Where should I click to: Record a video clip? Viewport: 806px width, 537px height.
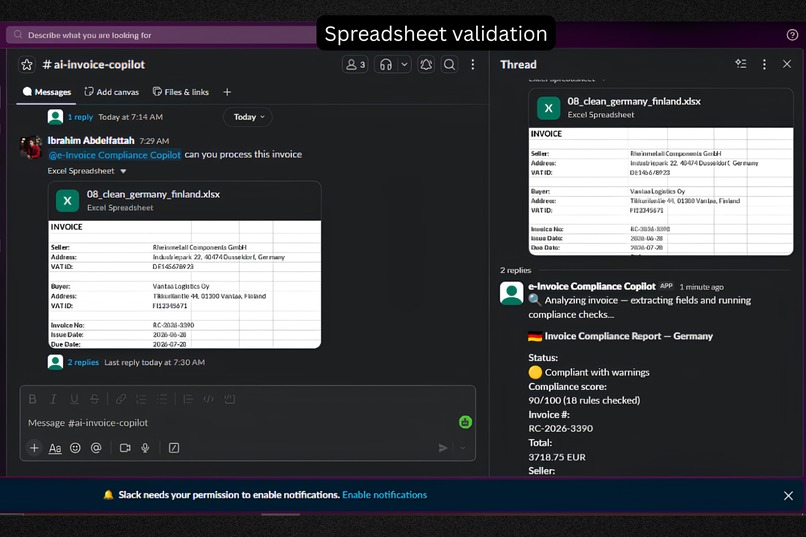125,448
